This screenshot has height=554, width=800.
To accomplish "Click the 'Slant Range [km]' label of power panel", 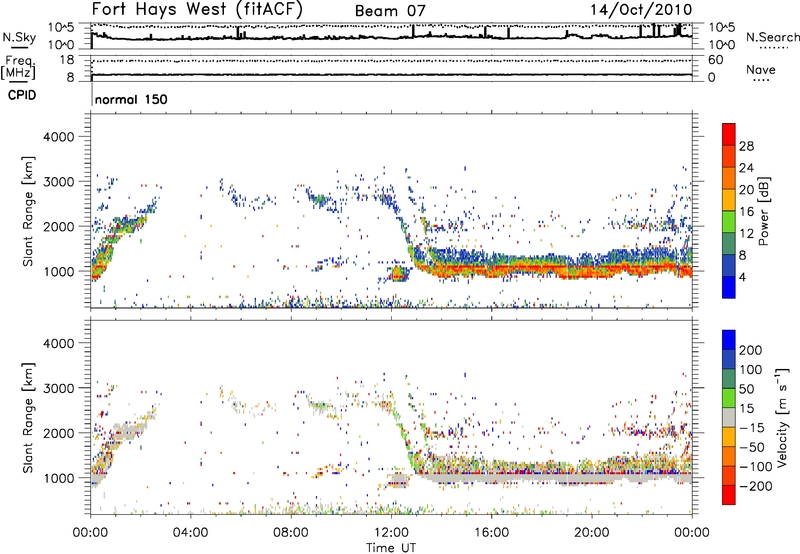I will coord(28,211).
